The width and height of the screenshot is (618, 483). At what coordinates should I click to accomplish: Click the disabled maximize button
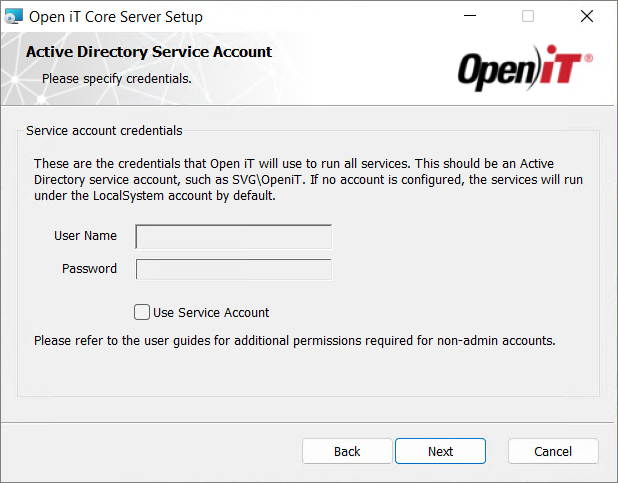point(528,16)
